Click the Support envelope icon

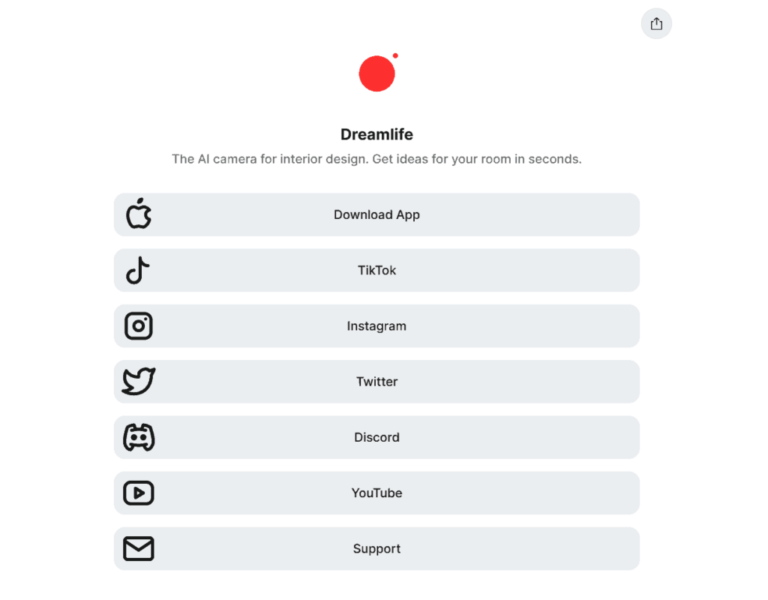point(139,549)
